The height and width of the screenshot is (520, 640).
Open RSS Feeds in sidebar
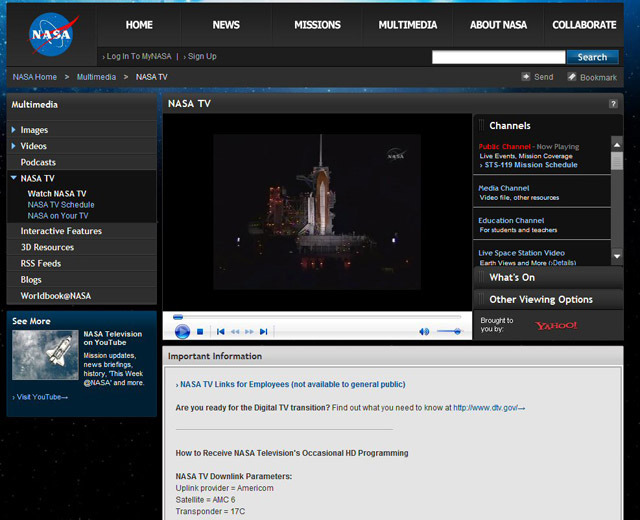(x=41, y=263)
